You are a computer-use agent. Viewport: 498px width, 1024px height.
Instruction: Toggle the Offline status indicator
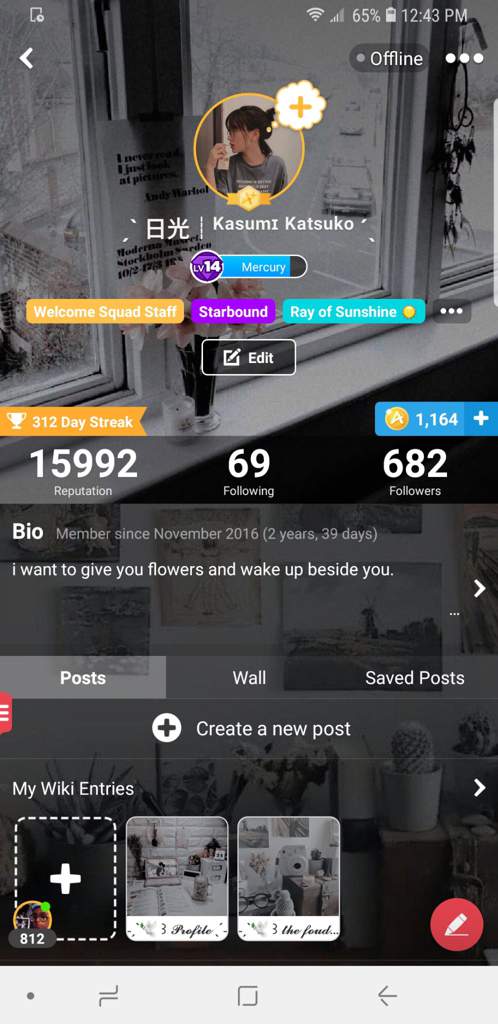tap(389, 59)
